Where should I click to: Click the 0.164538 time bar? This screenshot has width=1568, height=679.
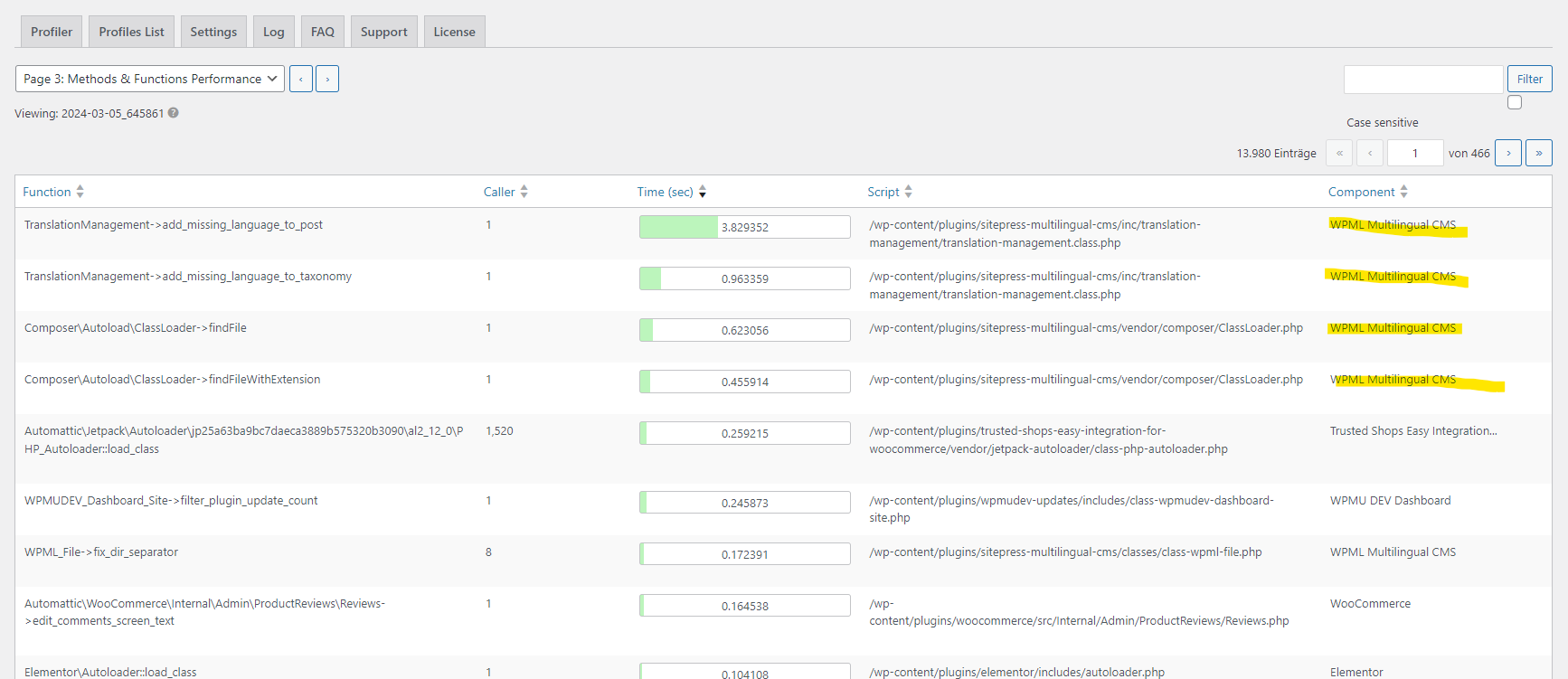tap(745, 606)
